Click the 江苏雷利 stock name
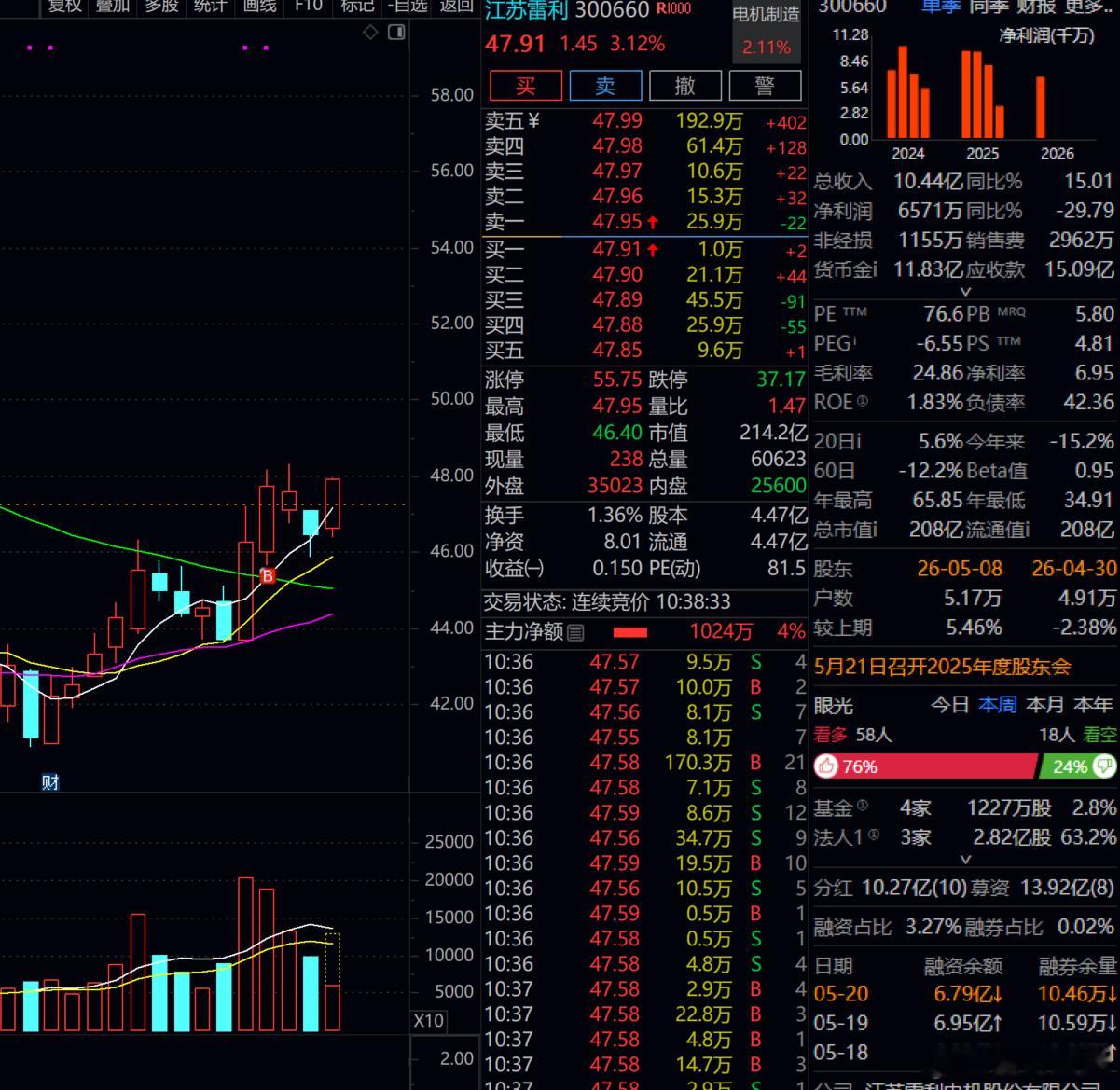The height and width of the screenshot is (1090, 1120). point(527,10)
